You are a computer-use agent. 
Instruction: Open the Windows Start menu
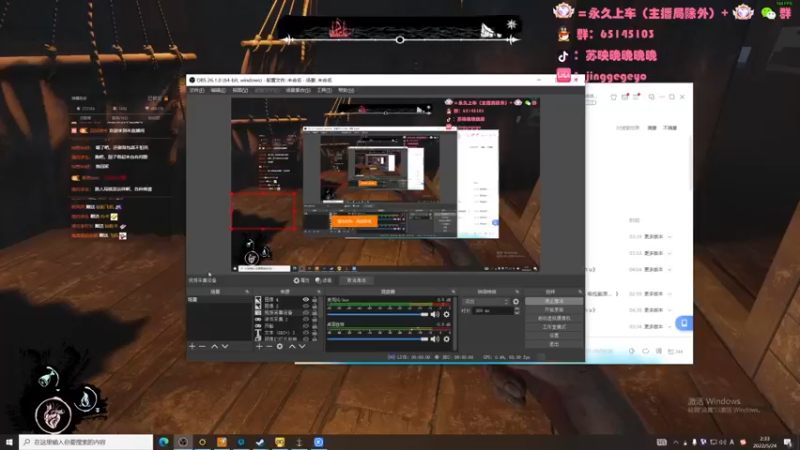(x=9, y=442)
